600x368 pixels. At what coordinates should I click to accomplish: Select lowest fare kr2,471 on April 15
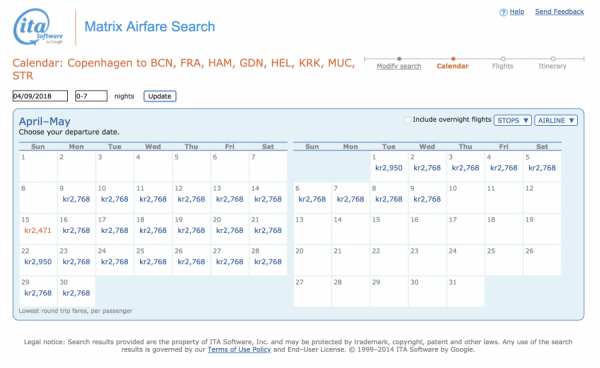pos(38,230)
